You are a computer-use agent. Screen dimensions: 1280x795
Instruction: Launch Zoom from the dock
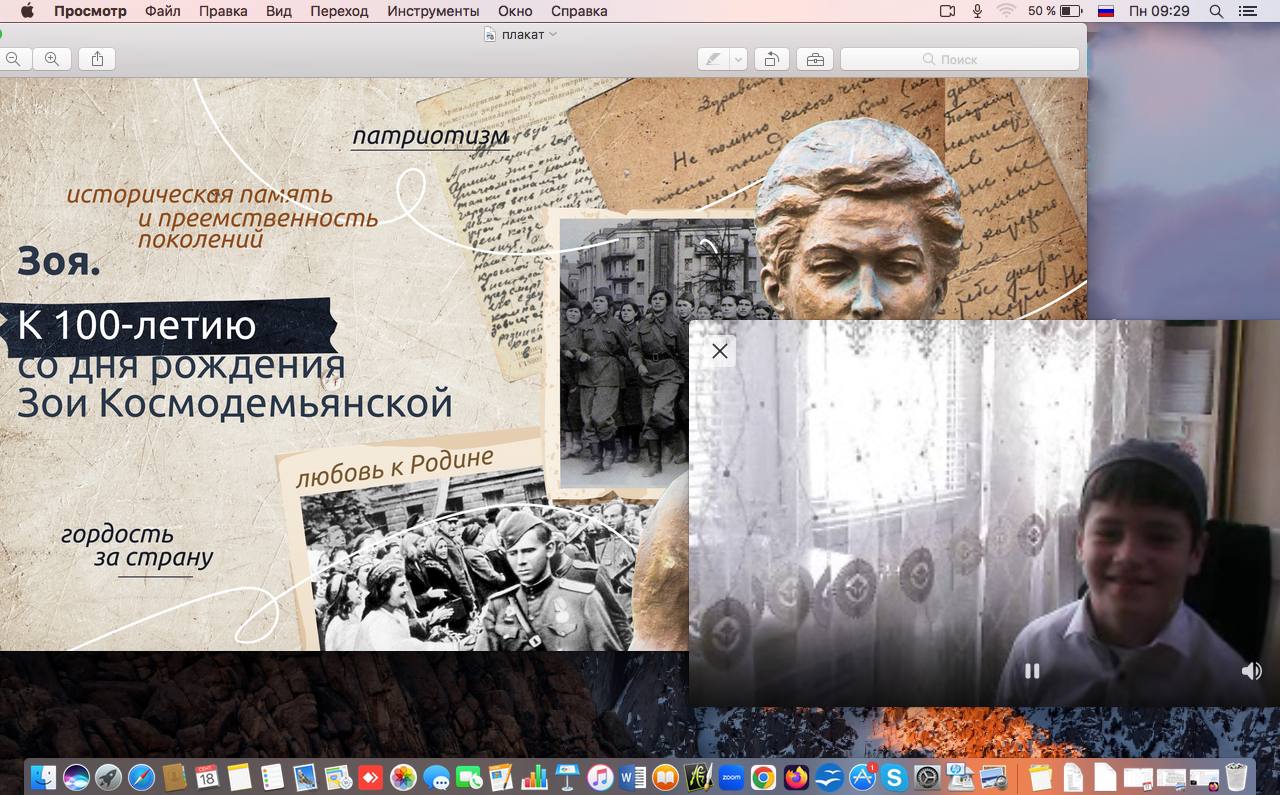pyautogui.click(x=731, y=777)
